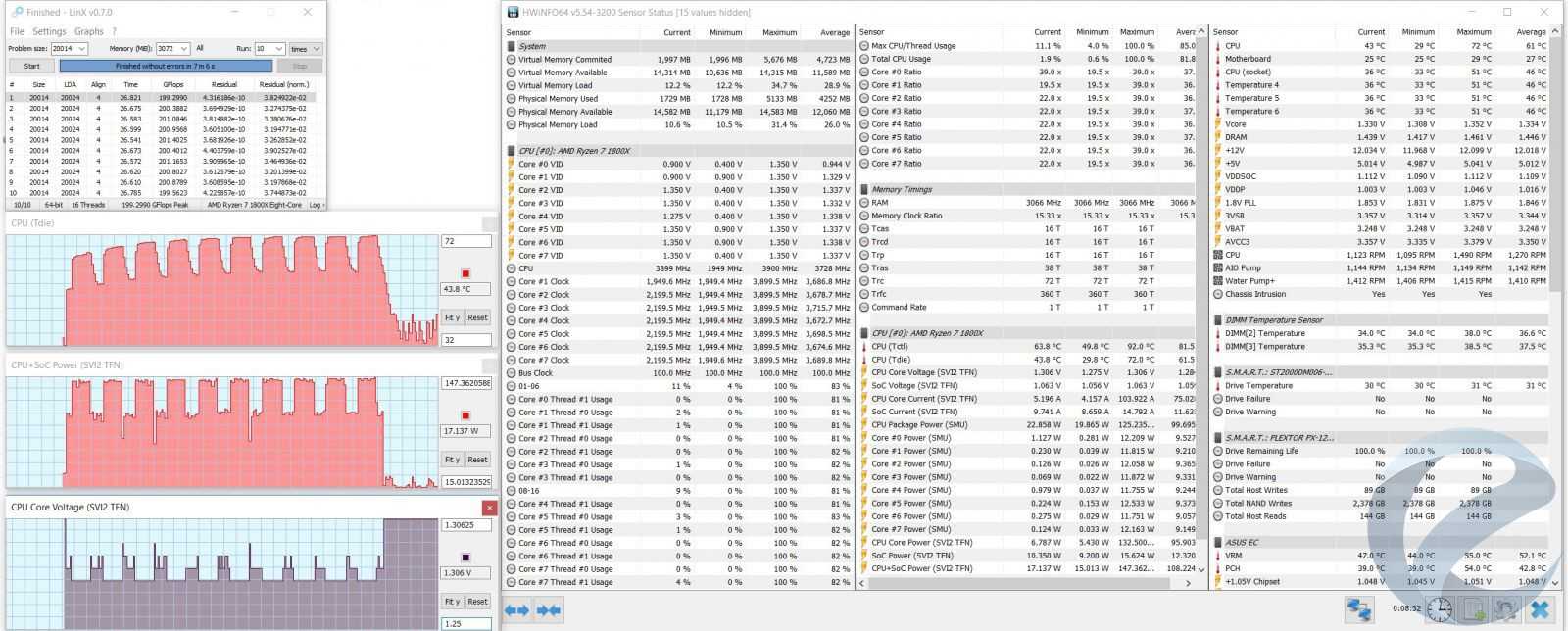Viewport: 1568px width, 631px height.
Task: Open the Run count dropdown
Action: tap(279, 48)
